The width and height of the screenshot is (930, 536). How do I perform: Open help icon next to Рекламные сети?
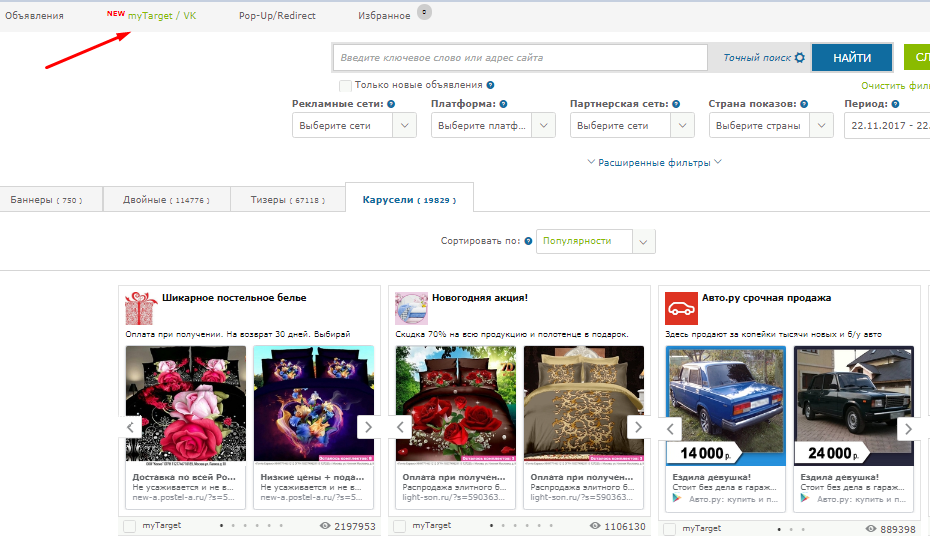(391, 104)
